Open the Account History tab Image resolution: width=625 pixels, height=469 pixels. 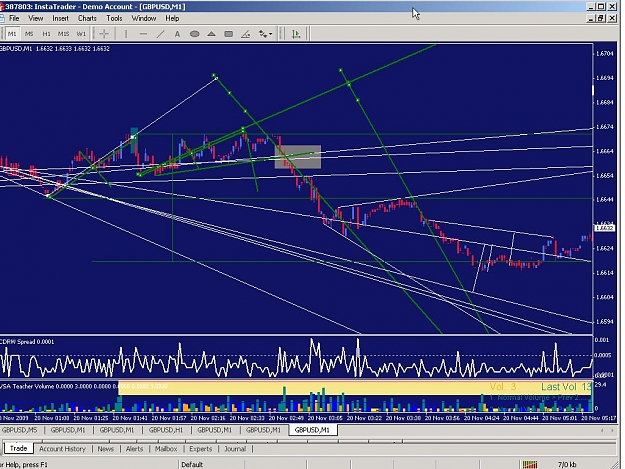click(62, 449)
